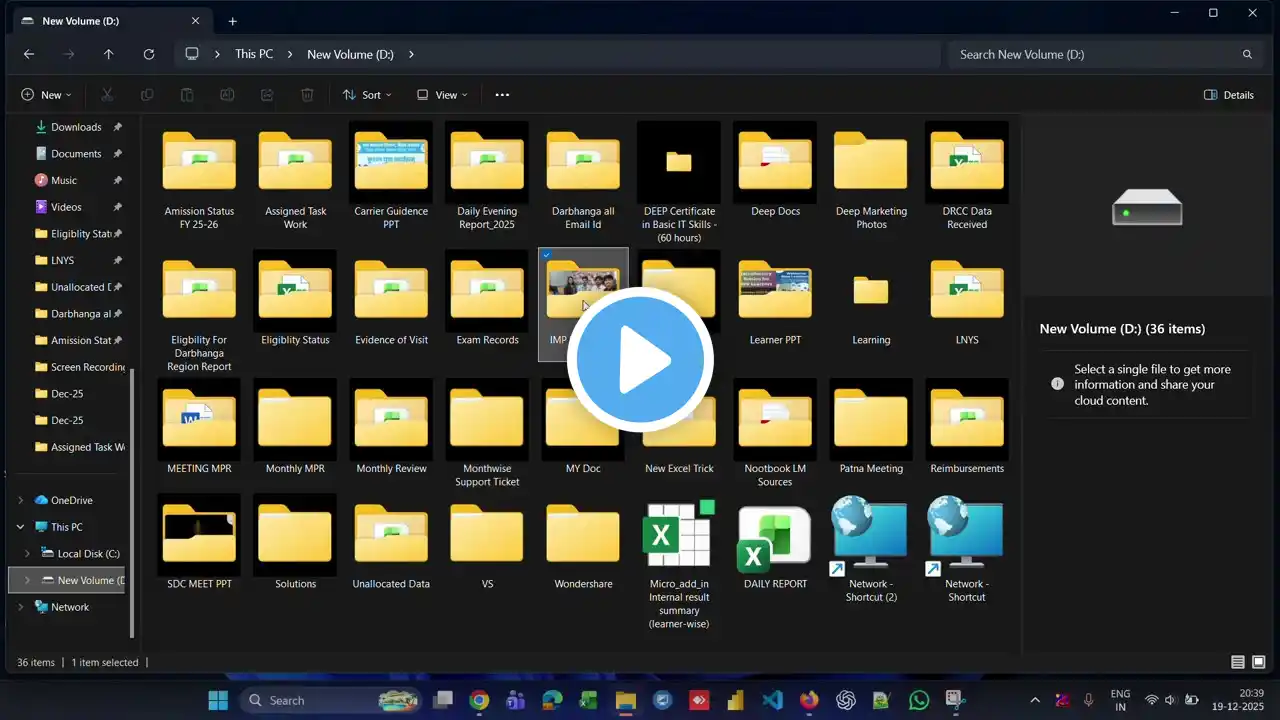Screen dimensions: 1280x720
Task: Switch to details list view icon
Action: click(1238, 662)
